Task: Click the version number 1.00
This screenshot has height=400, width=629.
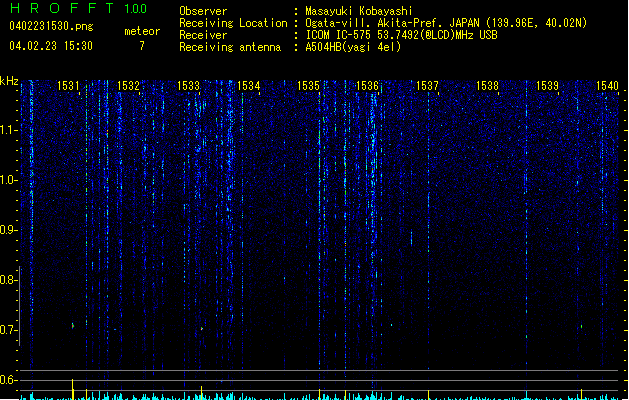Action: point(136,9)
